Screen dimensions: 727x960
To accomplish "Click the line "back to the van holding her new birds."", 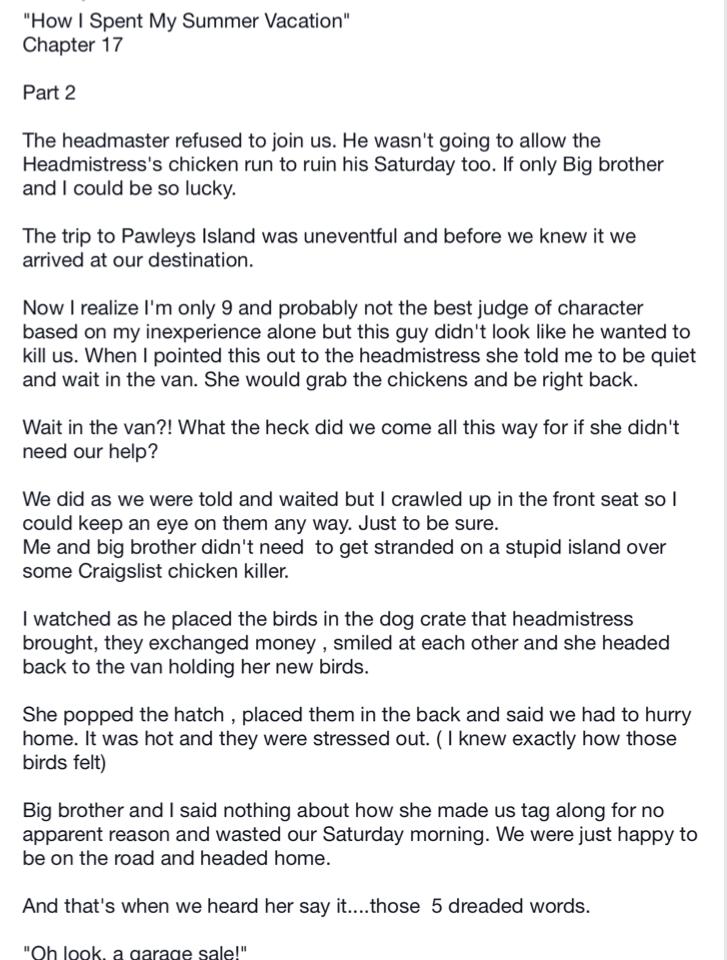I will click(195, 667).
